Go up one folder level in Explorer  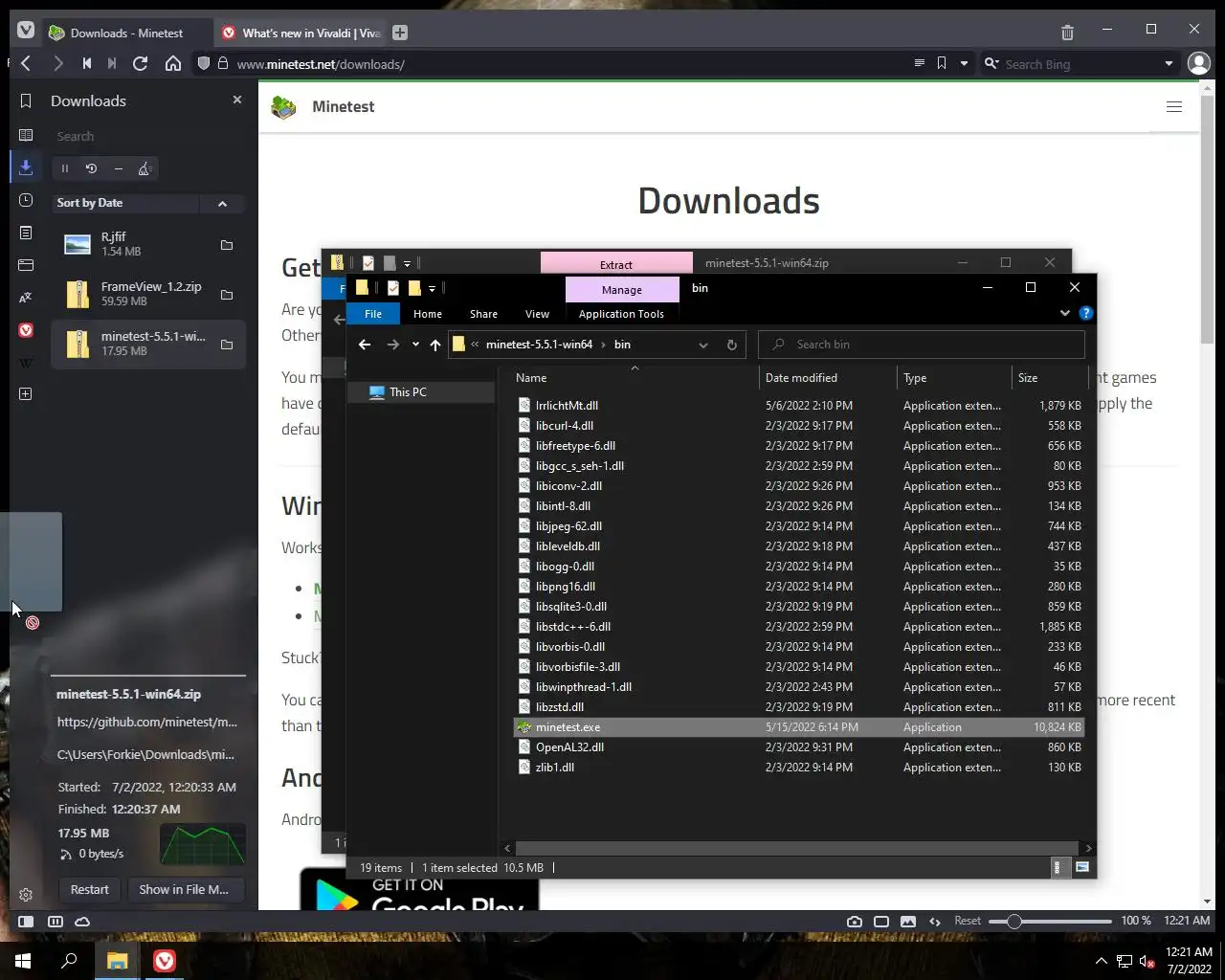click(x=435, y=345)
